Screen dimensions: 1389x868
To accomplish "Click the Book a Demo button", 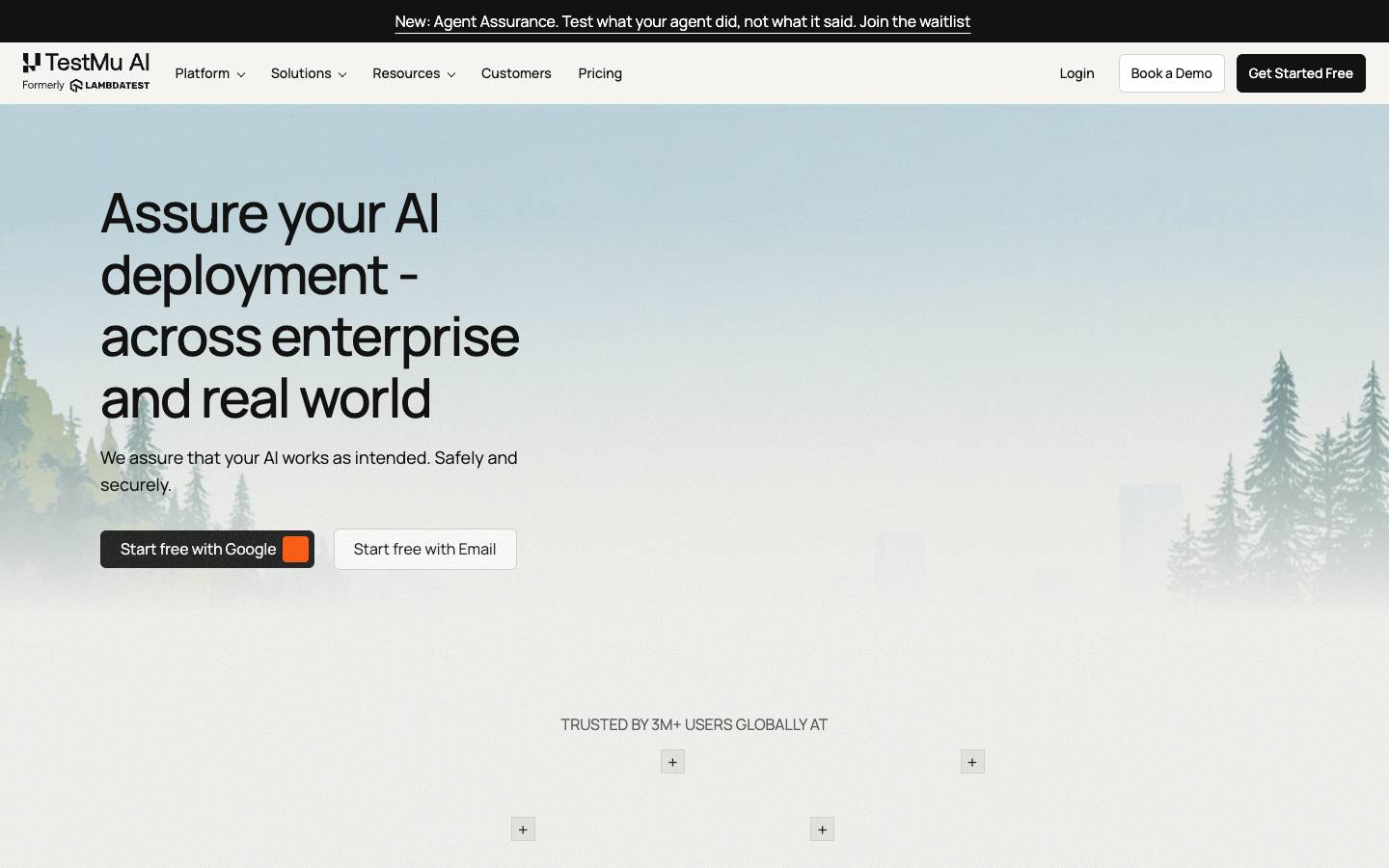I will coord(1171,73).
